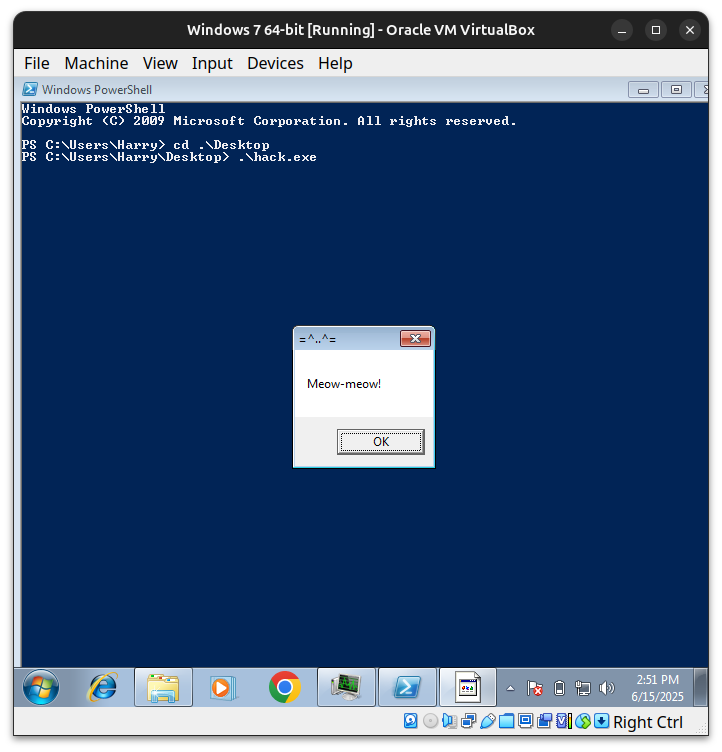The image size is (722, 752).
Task: Click the PowerShell window title icon
Action: (30, 89)
